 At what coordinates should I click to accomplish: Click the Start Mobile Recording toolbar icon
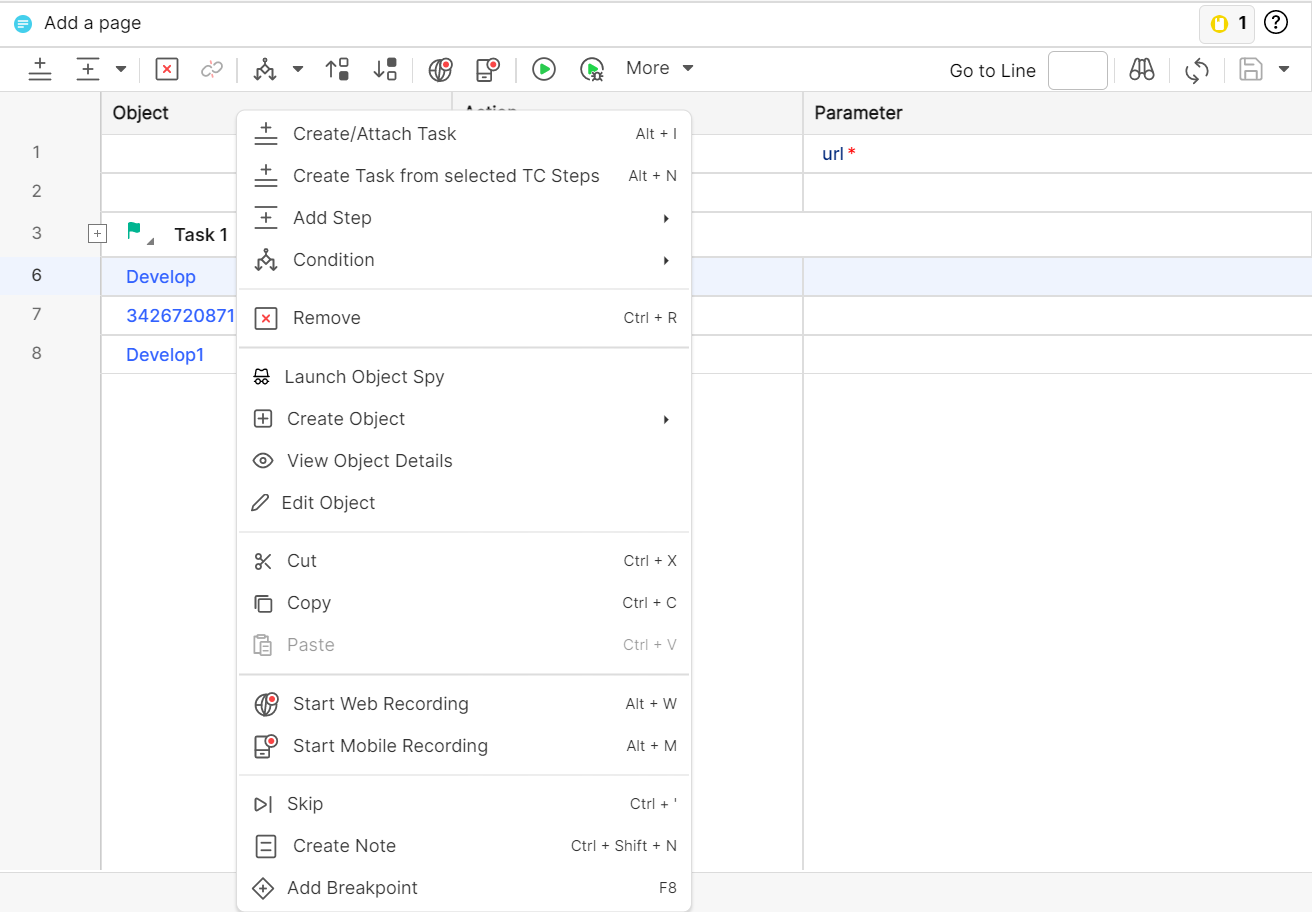tap(487, 69)
